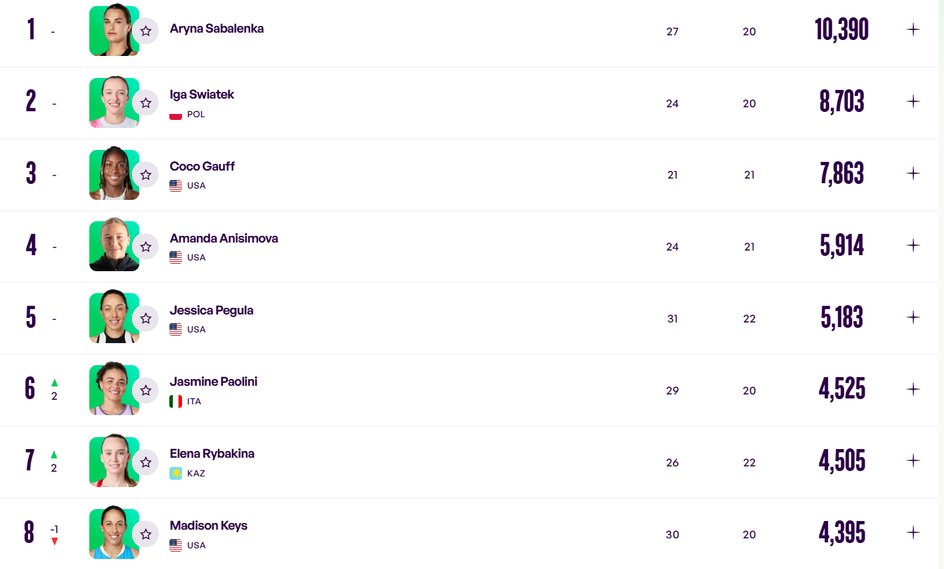Show more details for Jessica Pegula
The image size is (944, 569).
(x=913, y=317)
